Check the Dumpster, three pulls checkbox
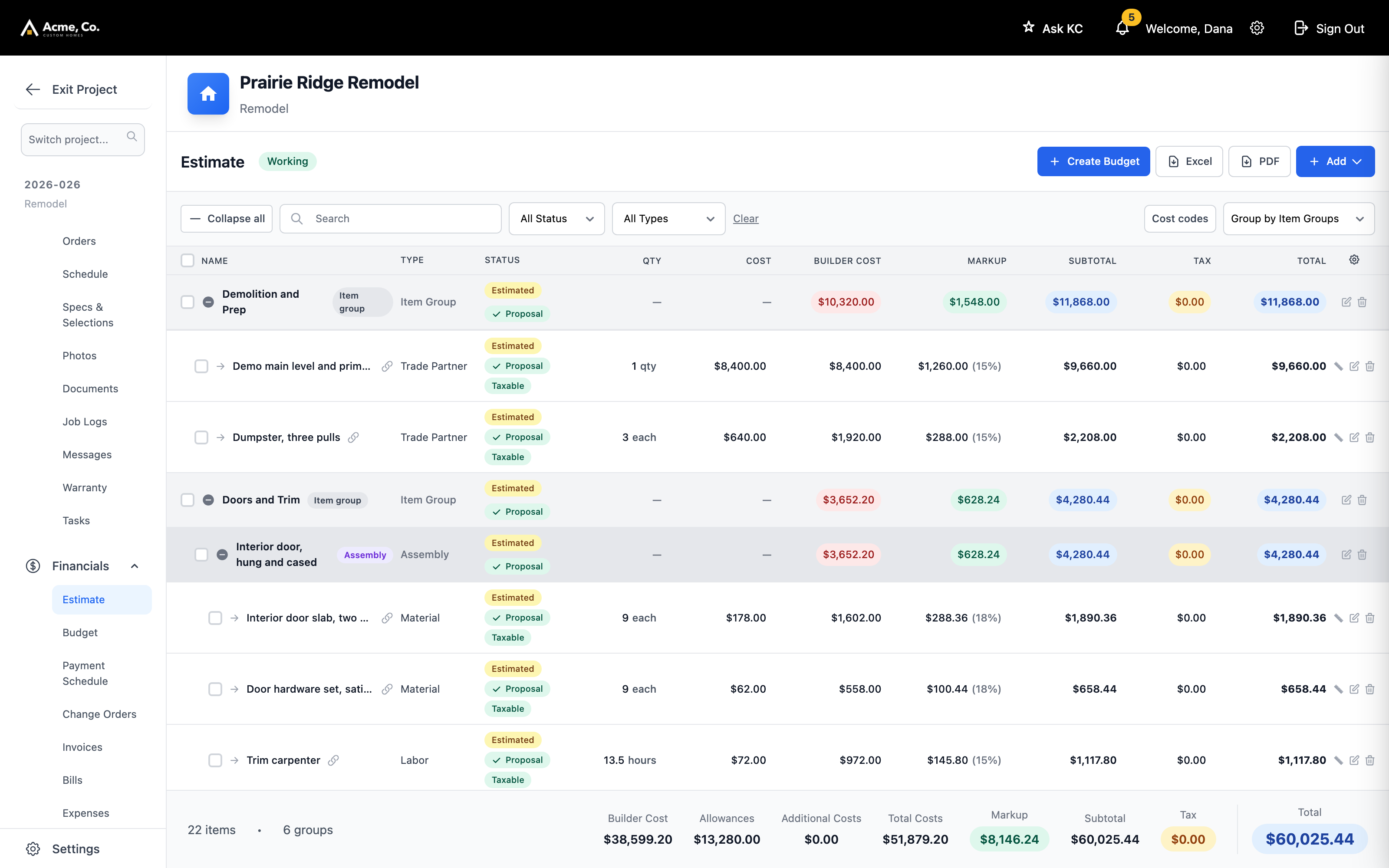Viewport: 1389px width, 868px height. [201, 437]
